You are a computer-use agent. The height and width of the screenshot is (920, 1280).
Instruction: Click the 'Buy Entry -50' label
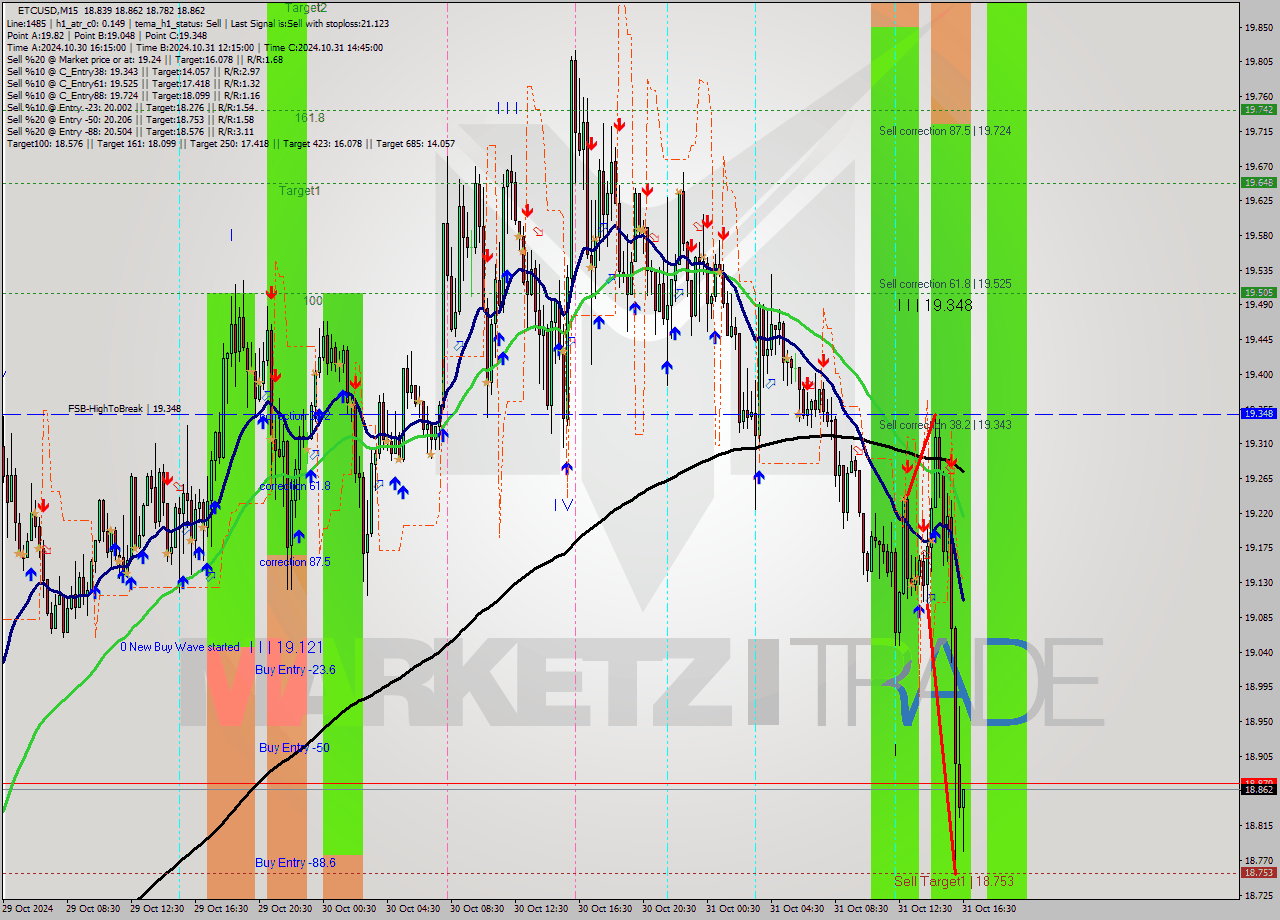click(x=294, y=748)
